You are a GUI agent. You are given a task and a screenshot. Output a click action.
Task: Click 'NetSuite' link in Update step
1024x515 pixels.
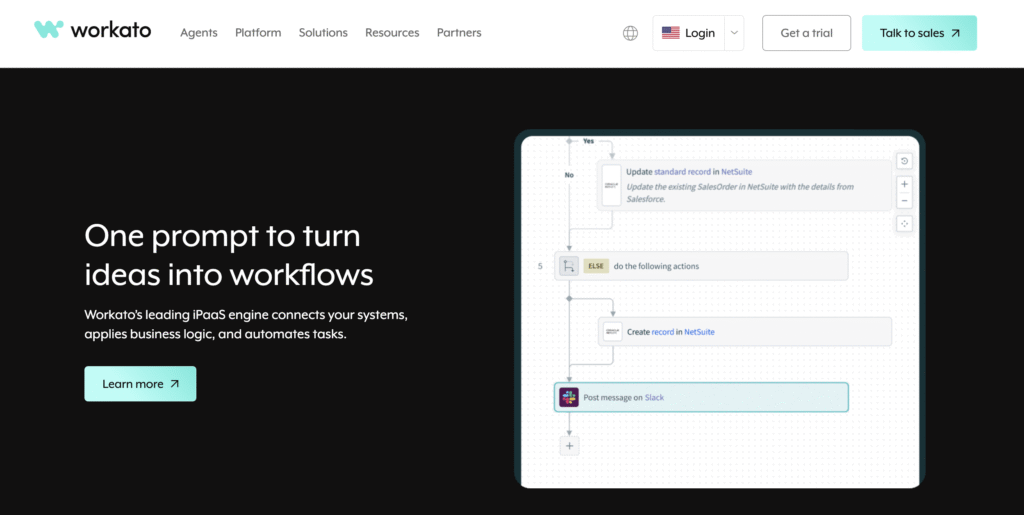tap(737, 172)
